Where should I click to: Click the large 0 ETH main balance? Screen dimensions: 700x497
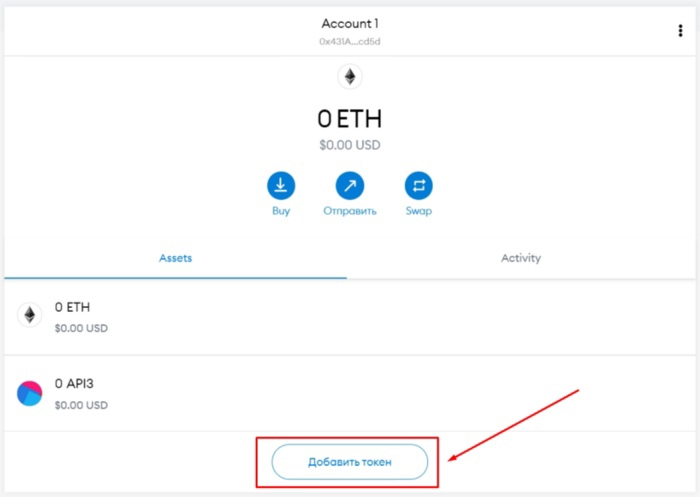(350, 119)
